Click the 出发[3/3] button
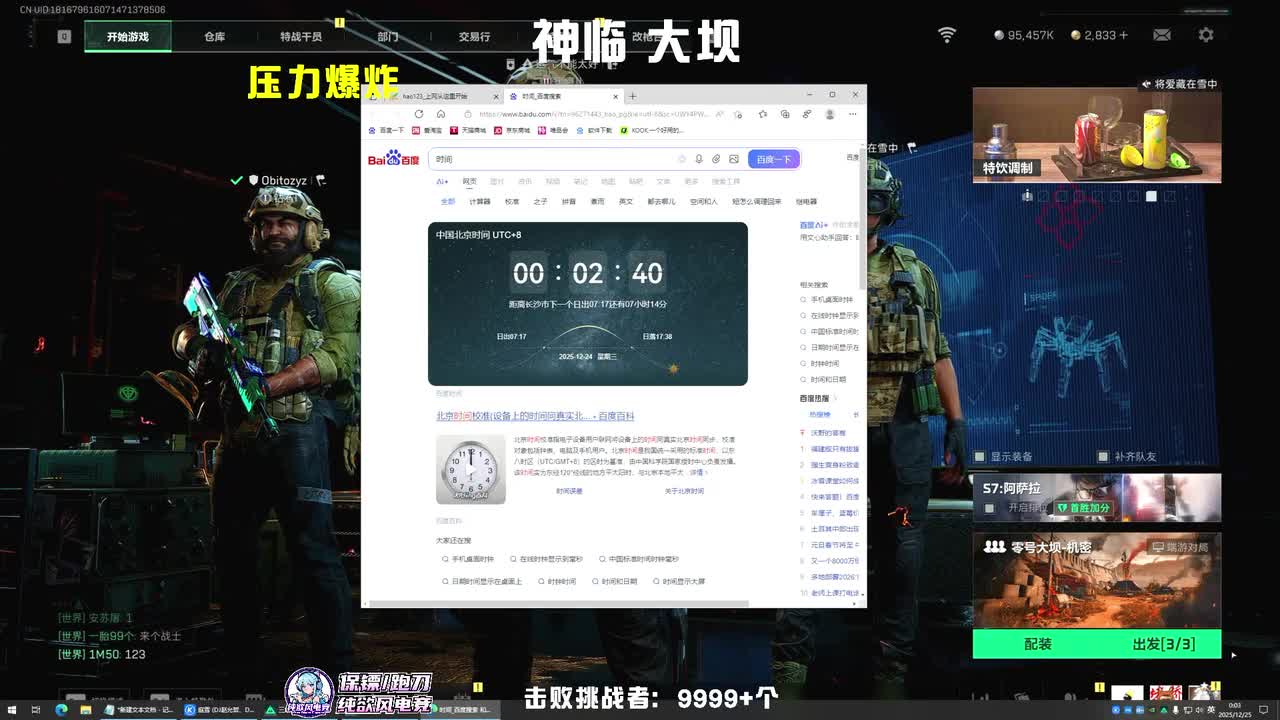The width and height of the screenshot is (1280, 720). click(1163, 644)
